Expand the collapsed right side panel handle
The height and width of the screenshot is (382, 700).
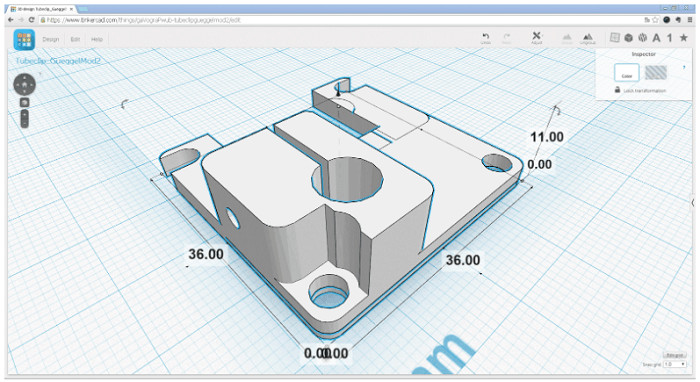tap(693, 202)
